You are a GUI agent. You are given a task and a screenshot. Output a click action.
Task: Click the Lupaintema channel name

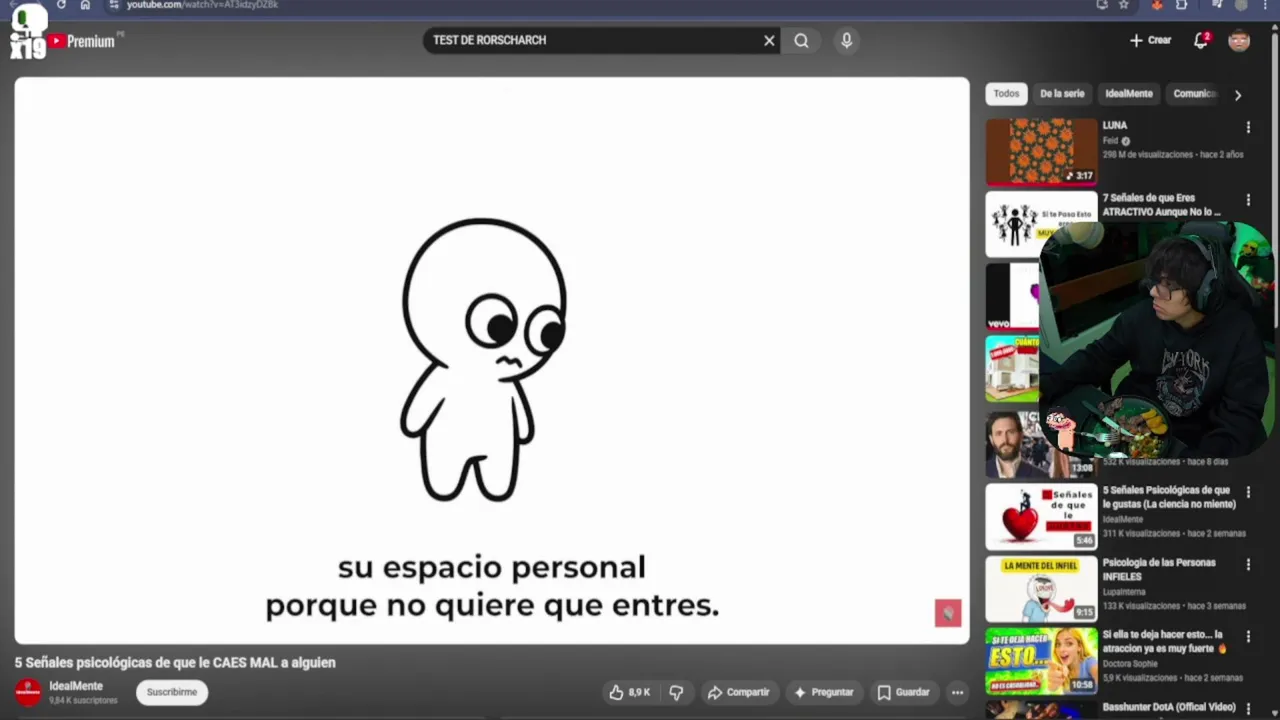click(x=1125, y=592)
